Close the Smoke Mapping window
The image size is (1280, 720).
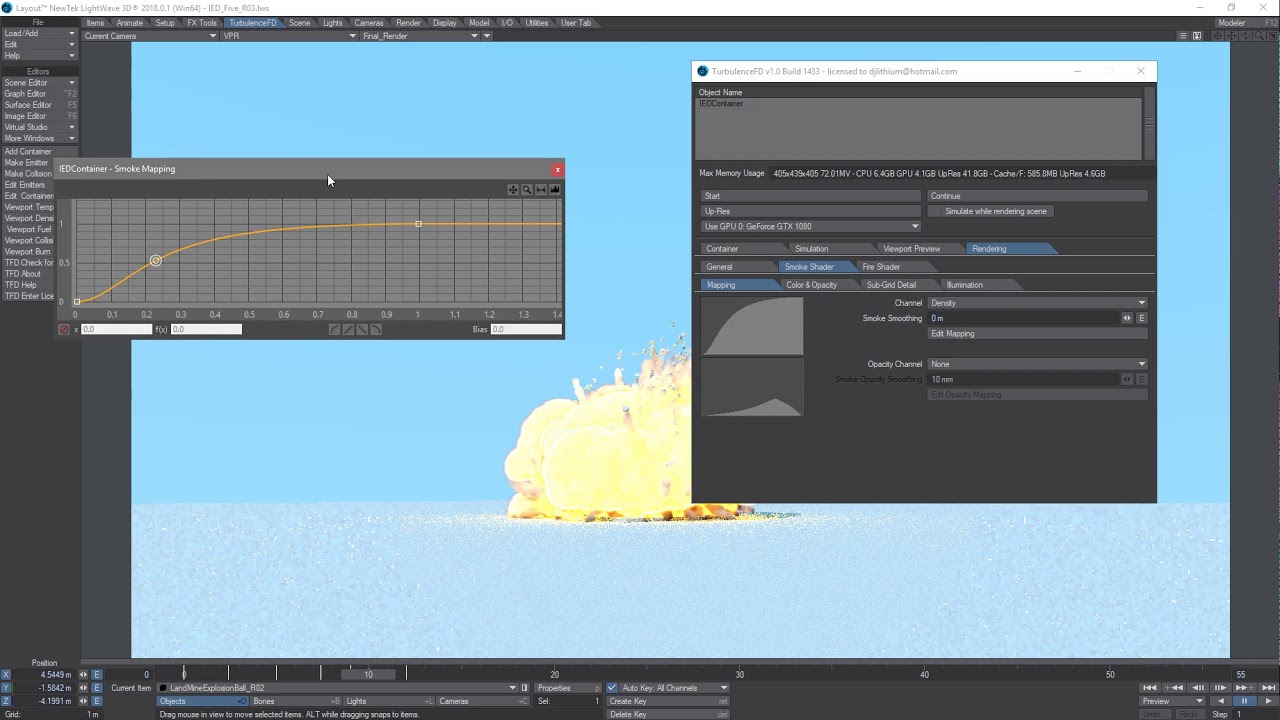coord(557,170)
